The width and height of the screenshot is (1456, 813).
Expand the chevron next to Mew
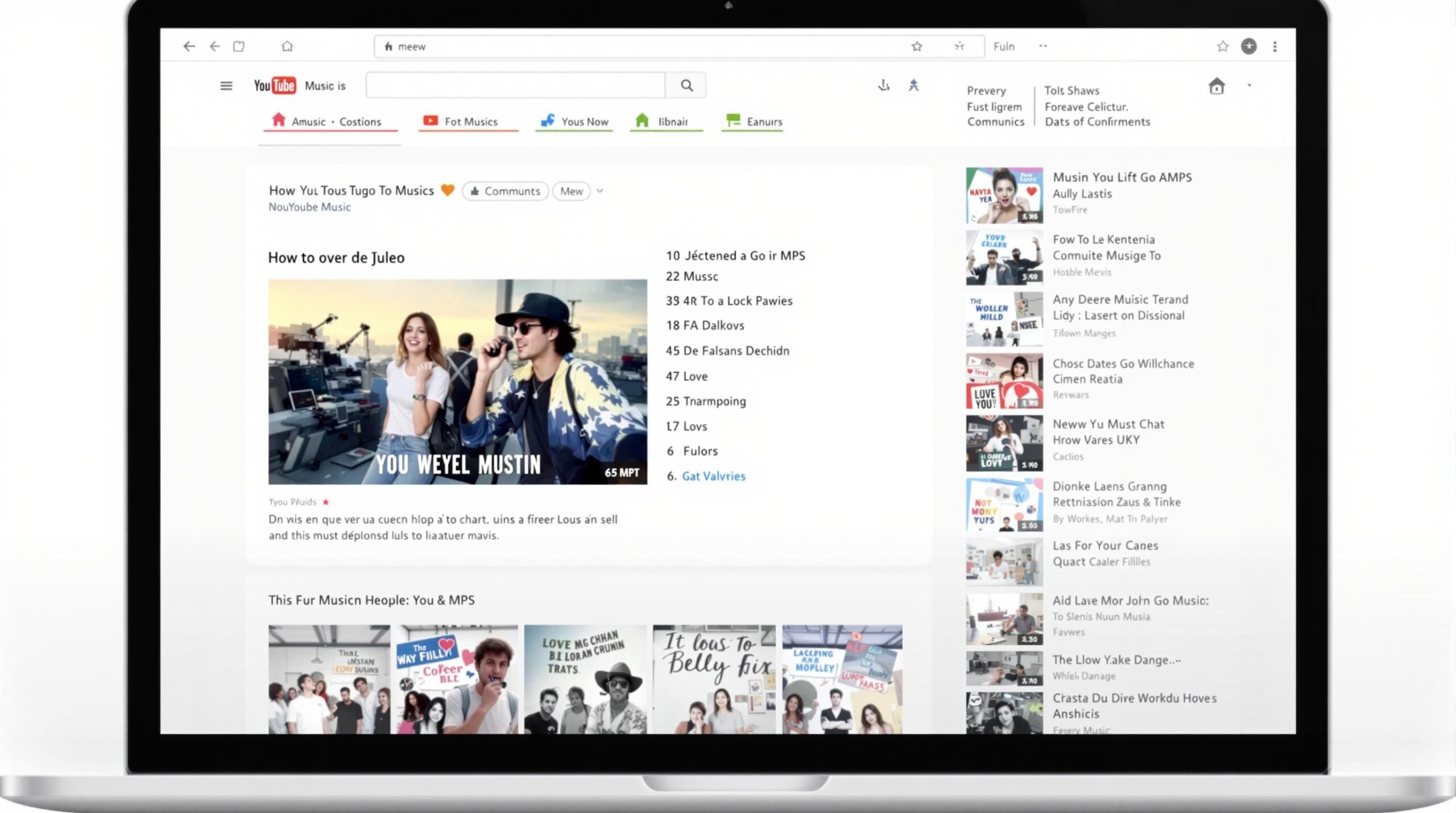(x=599, y=191)
